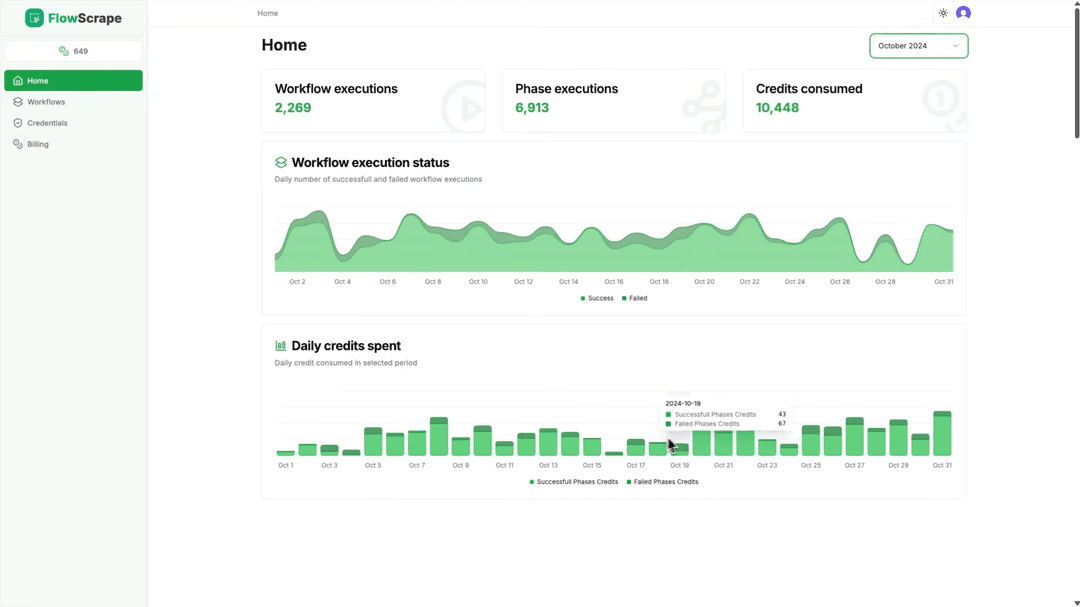Open the Home sidebar menu item
Viewport: 1080px width, 607px height.
pyautogui.click(x=73, y=81)
